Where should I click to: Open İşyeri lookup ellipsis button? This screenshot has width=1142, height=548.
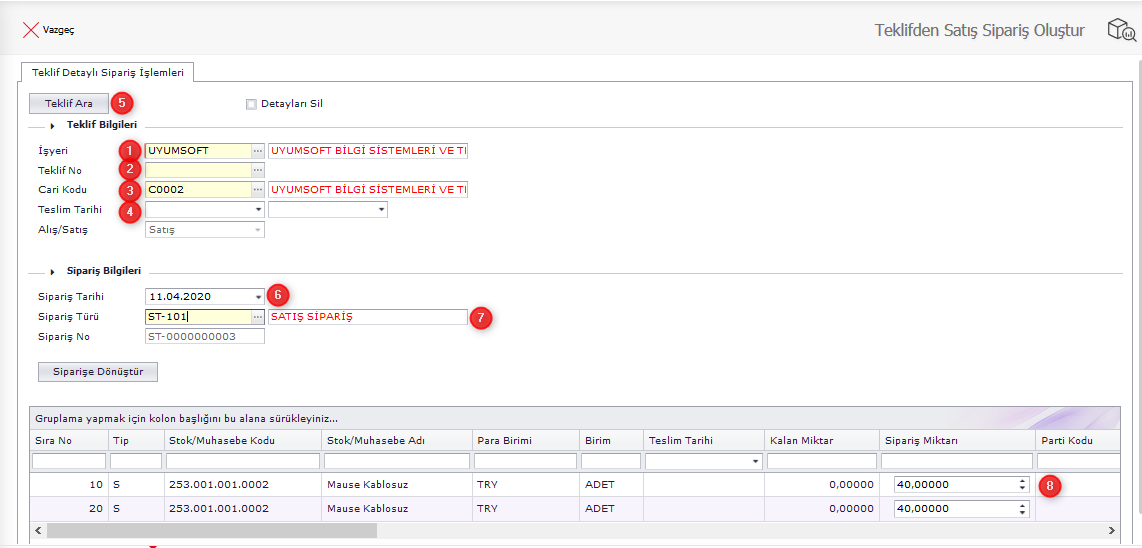point(257,151)
